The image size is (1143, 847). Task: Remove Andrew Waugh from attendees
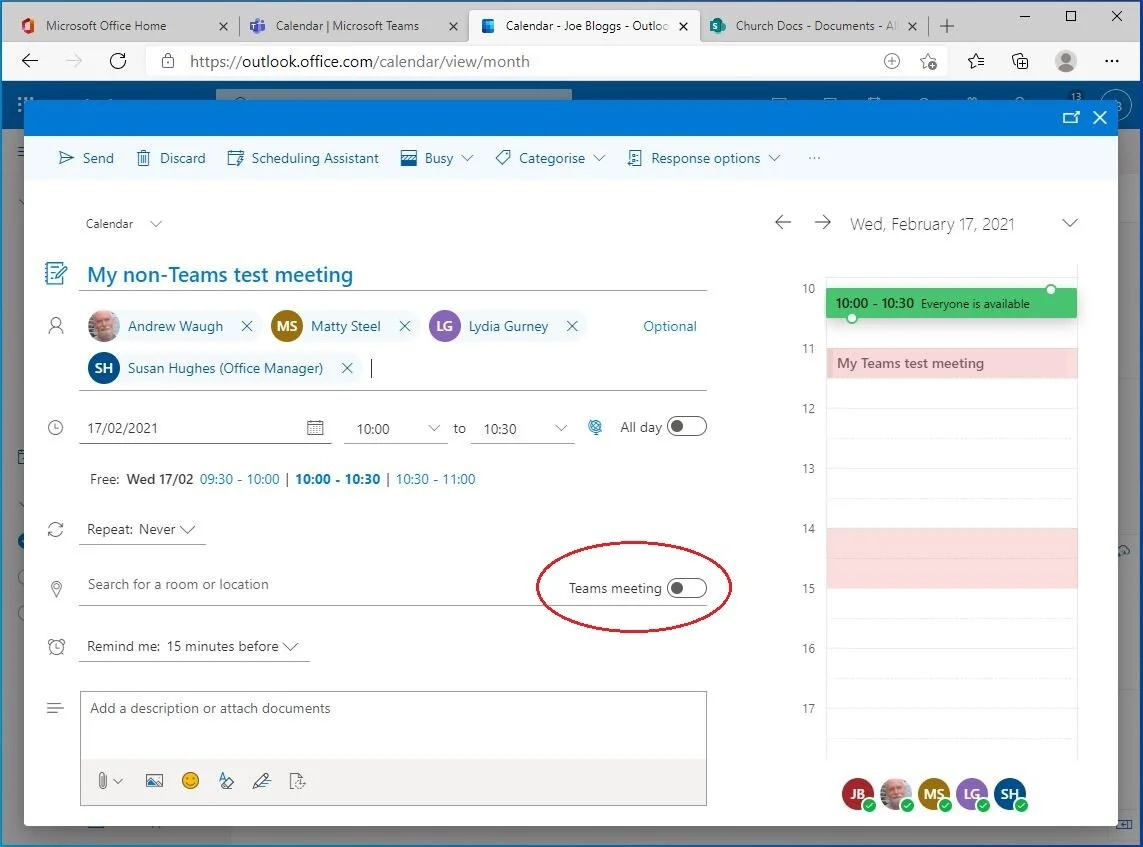point(247,326)
